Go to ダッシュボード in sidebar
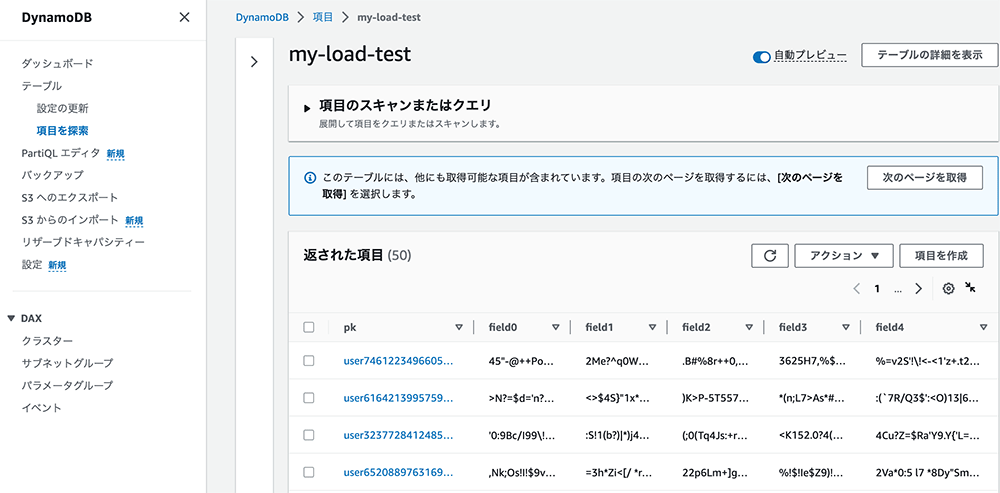Image resolution: width=1000 pixels, height=493 pixels. tap(57, 63)
